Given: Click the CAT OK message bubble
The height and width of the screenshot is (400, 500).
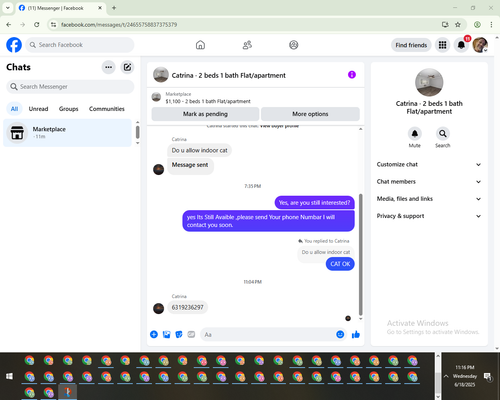Looking at the screenshot, I should point(340,264).
